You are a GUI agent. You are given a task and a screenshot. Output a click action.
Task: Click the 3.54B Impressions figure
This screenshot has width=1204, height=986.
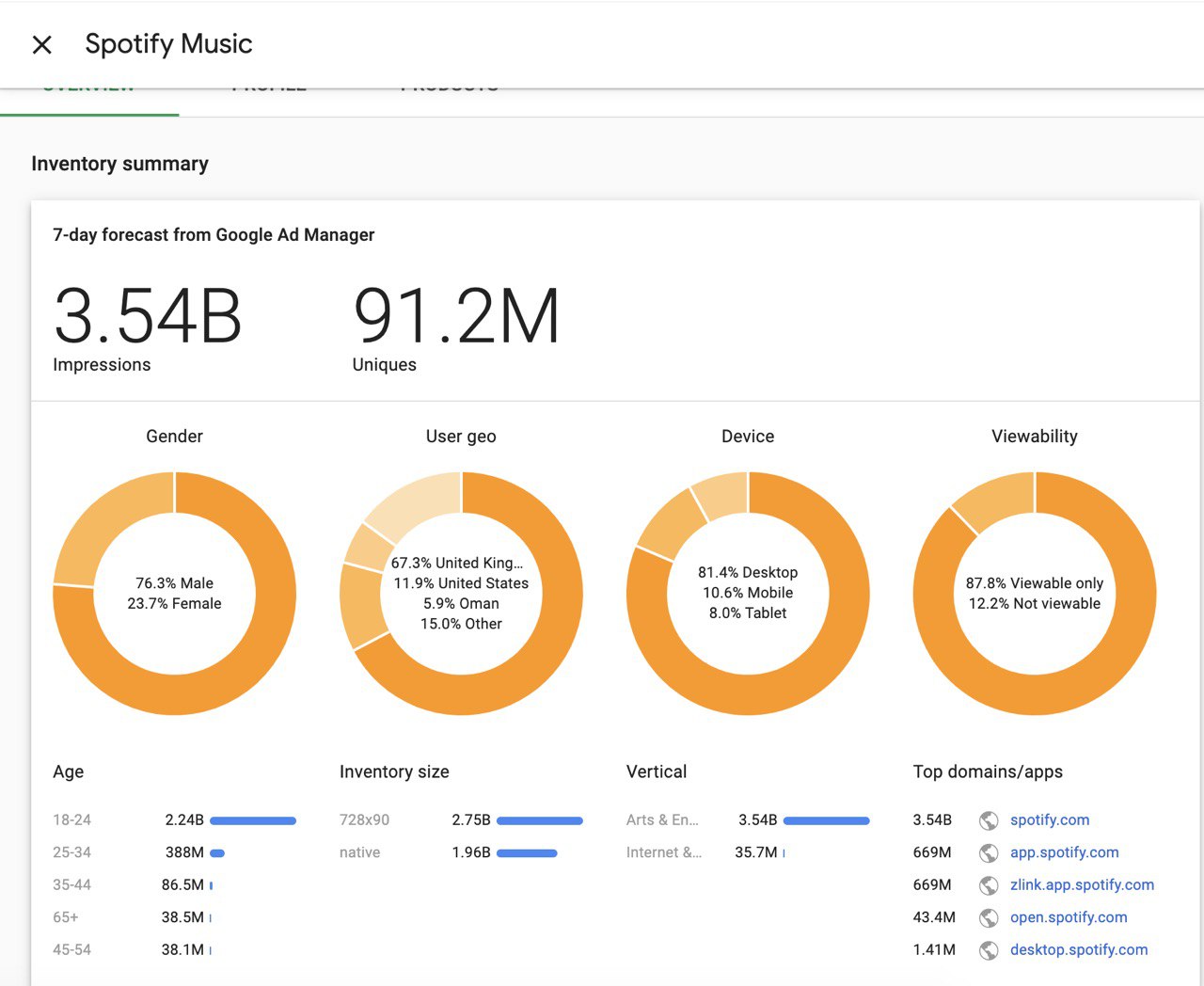pyautogui.click(x=148, y=316)
